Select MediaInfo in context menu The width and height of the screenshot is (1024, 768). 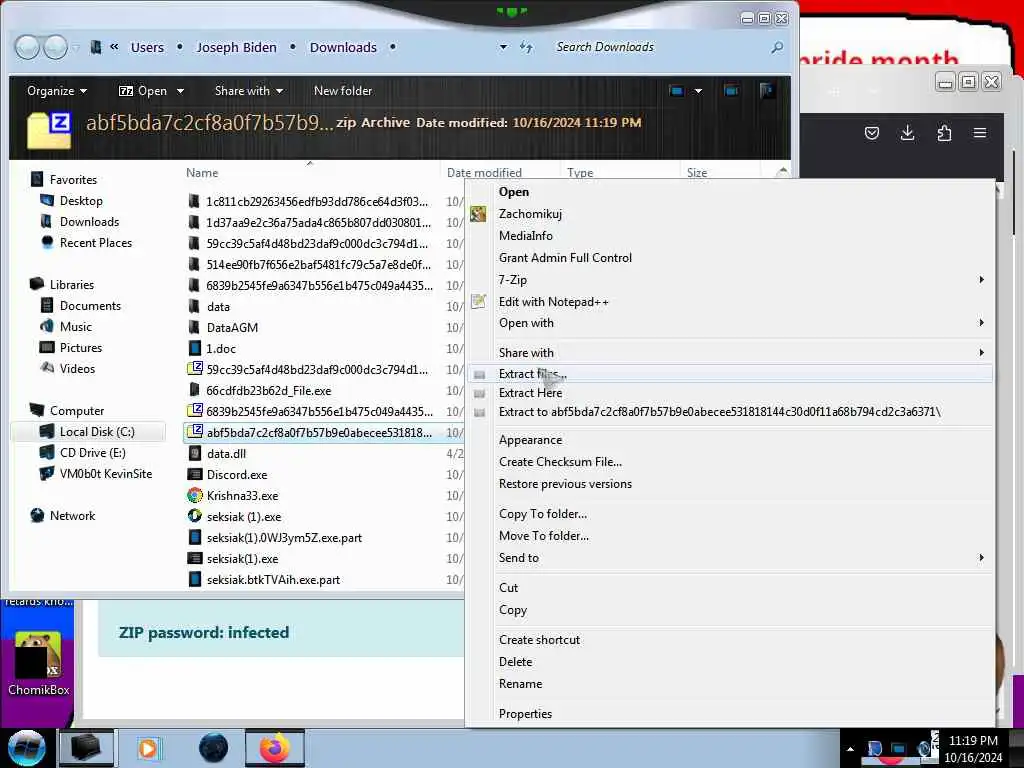coord(729,235)
